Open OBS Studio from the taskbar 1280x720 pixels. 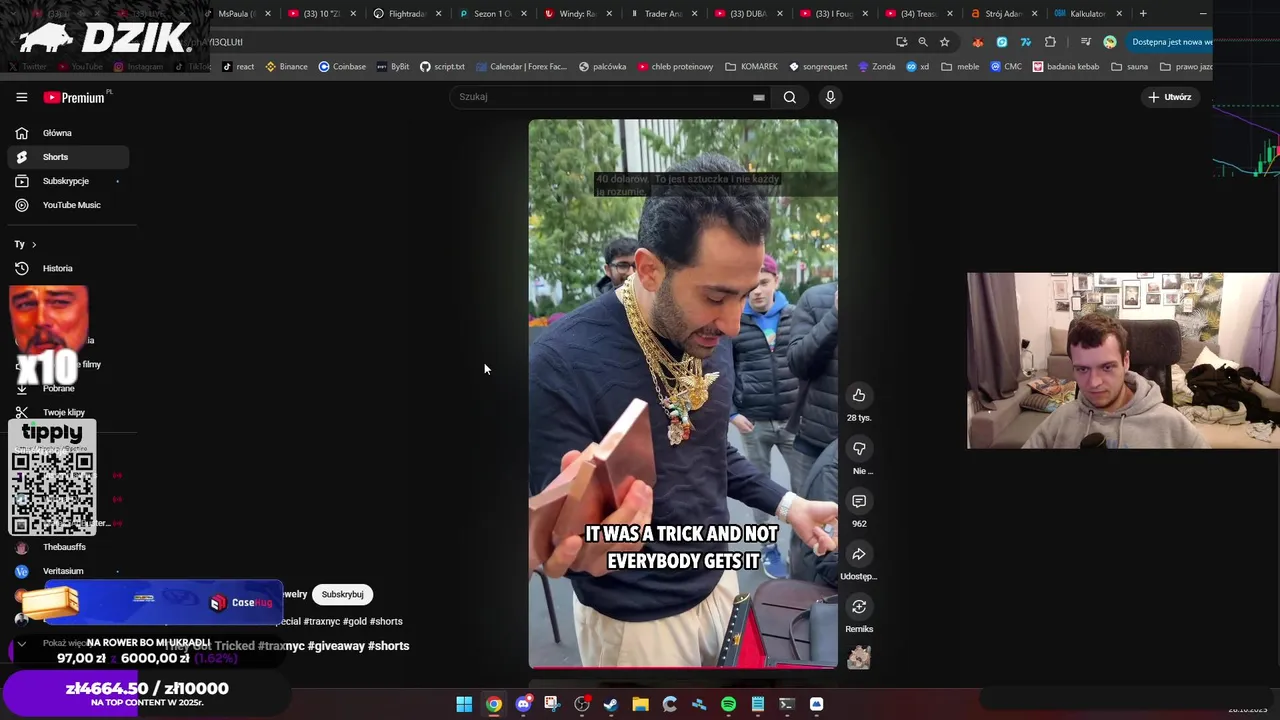tap(582, 704)
